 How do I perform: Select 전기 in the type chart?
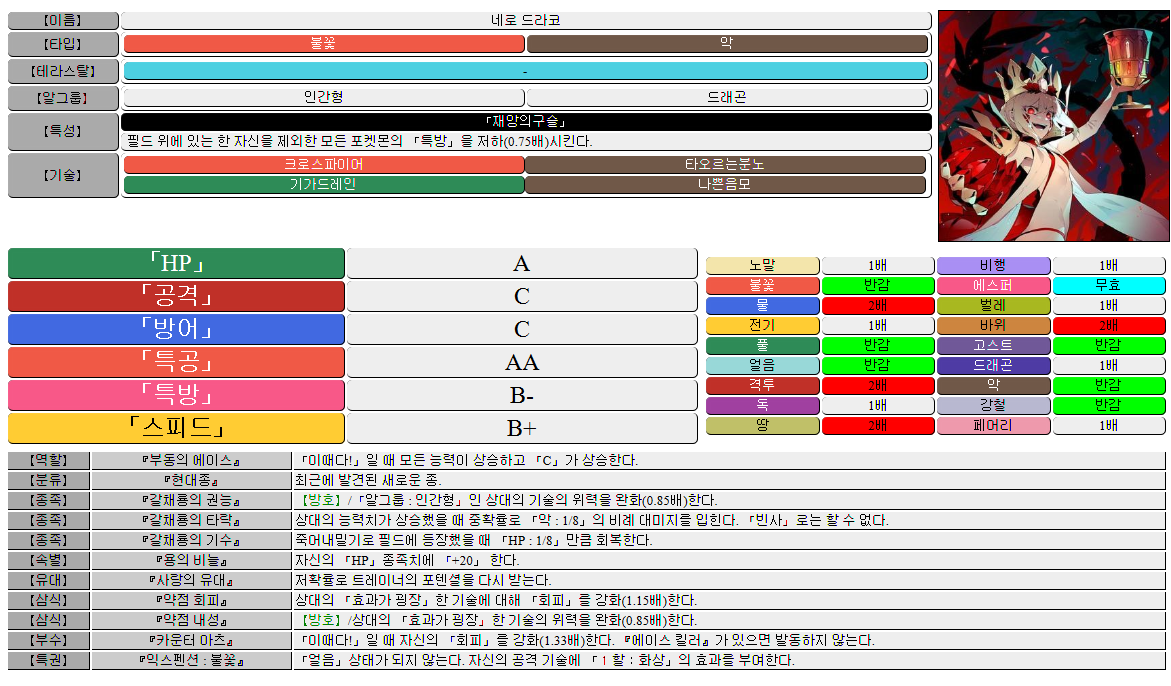pos(762,325)
